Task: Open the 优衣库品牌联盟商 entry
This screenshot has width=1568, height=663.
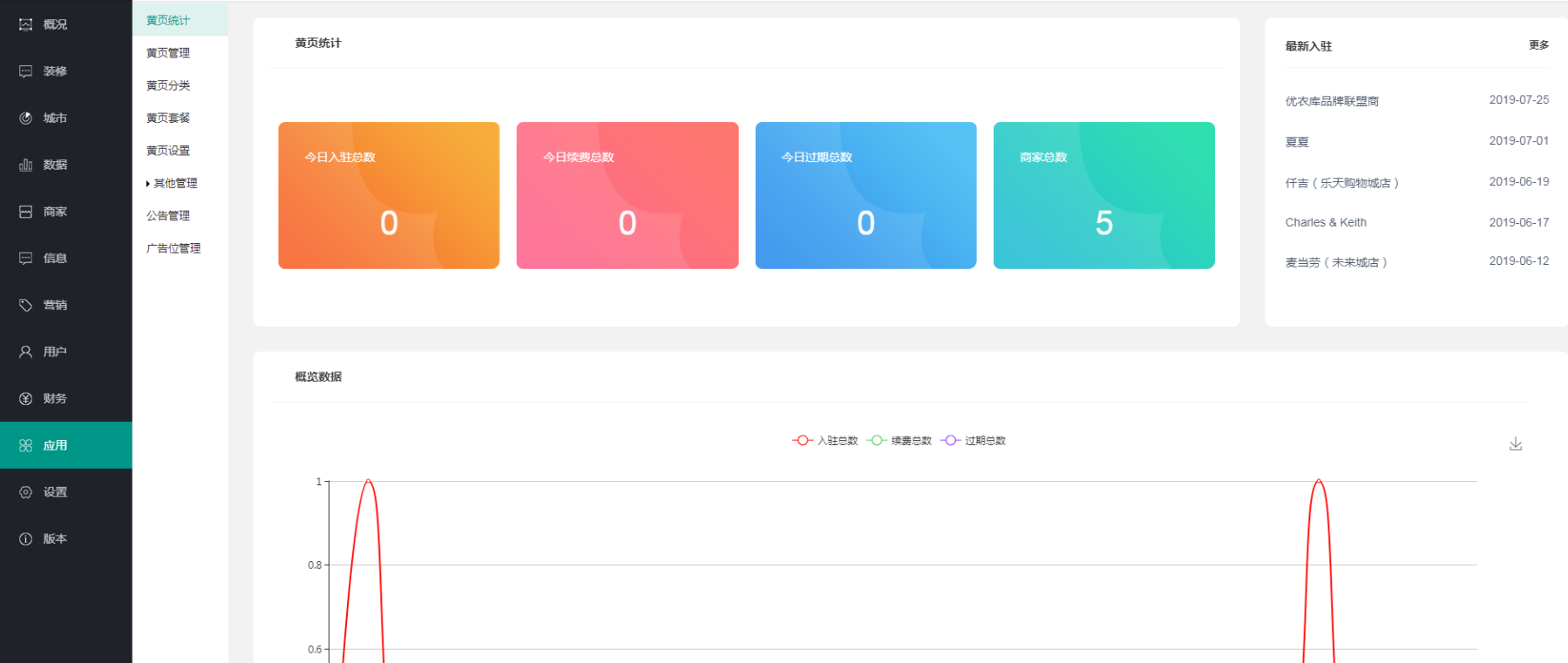Action: [1332, 101]
